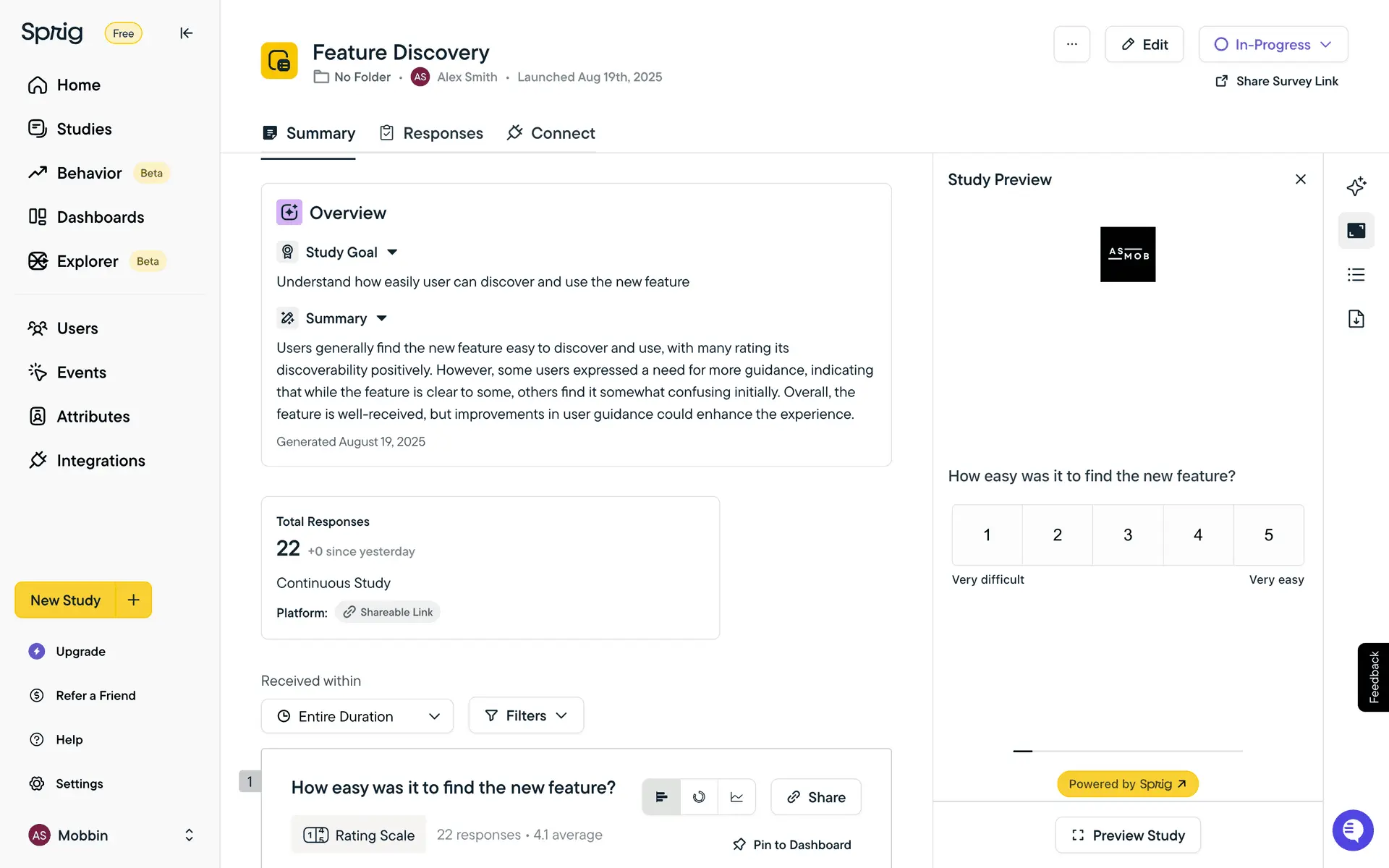Open the chat support bubble
Screen dimensions: 1389x868
[x=1352, y=830]
